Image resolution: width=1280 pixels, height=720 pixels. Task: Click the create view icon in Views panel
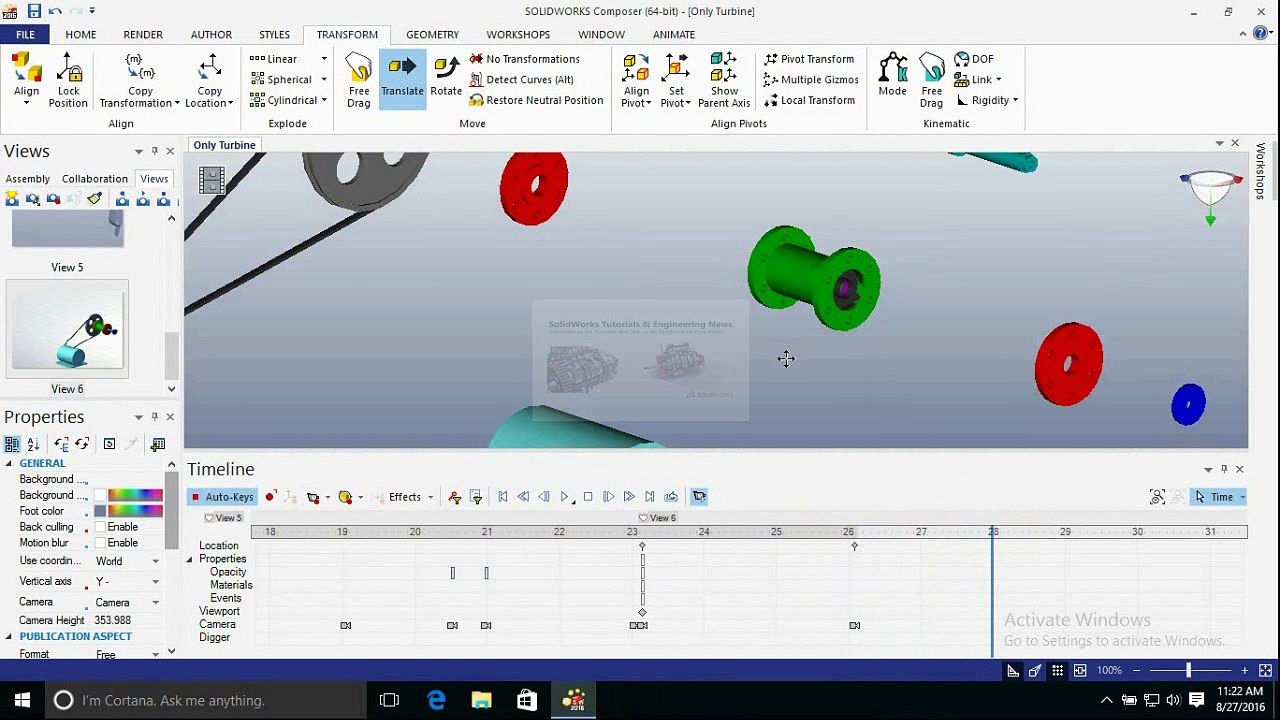pos(12,199)
